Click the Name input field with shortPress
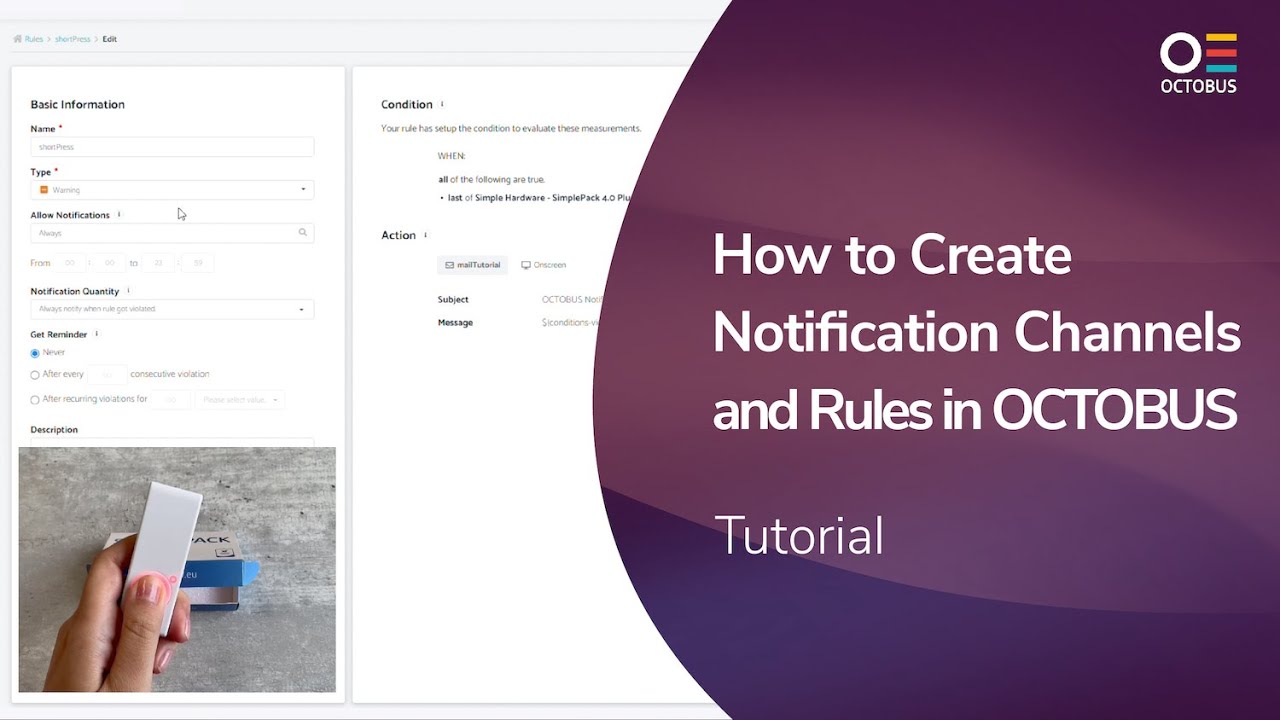This screenshot has height=720, width=1280. (x=172, y=147)
